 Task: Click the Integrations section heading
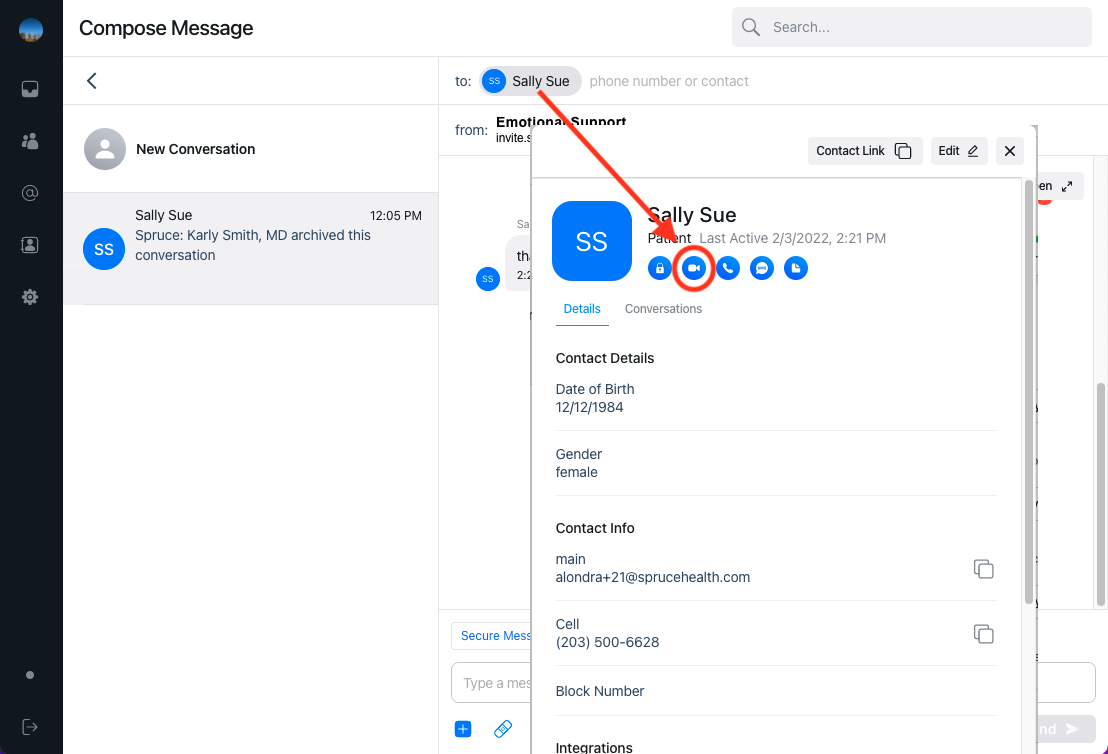pyautogui.click(x=594, y=747)
